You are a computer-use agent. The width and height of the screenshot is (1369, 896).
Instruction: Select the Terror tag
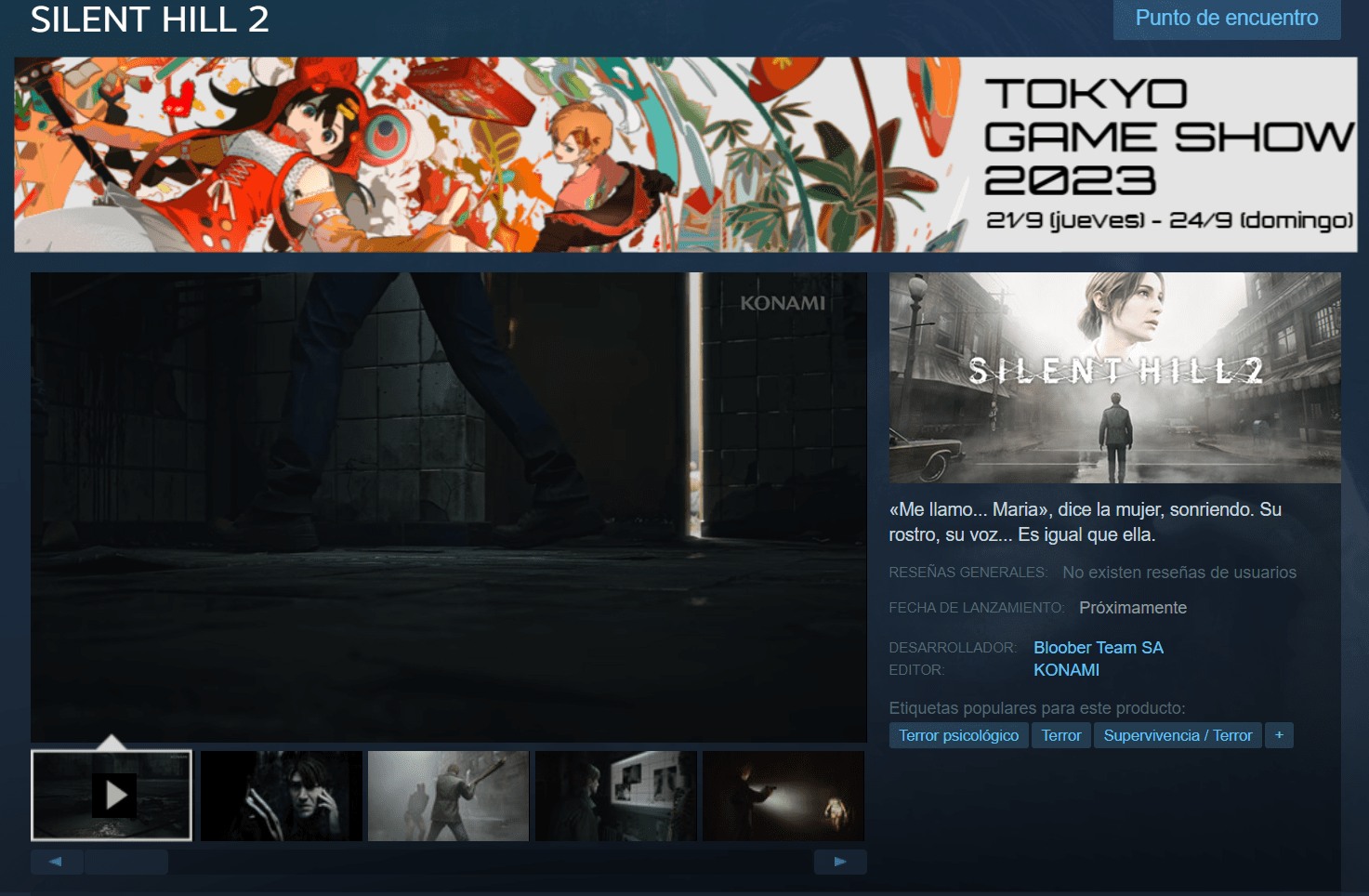tap(1060, 734)
